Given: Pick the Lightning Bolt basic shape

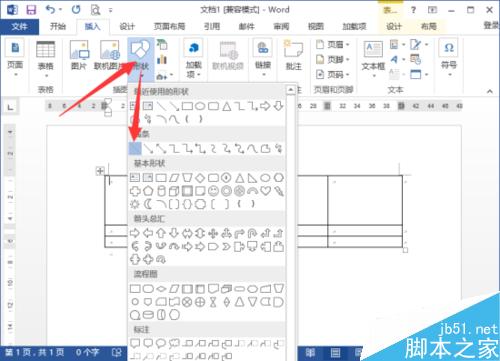Looking at the screenshot, I should (279, 191).
